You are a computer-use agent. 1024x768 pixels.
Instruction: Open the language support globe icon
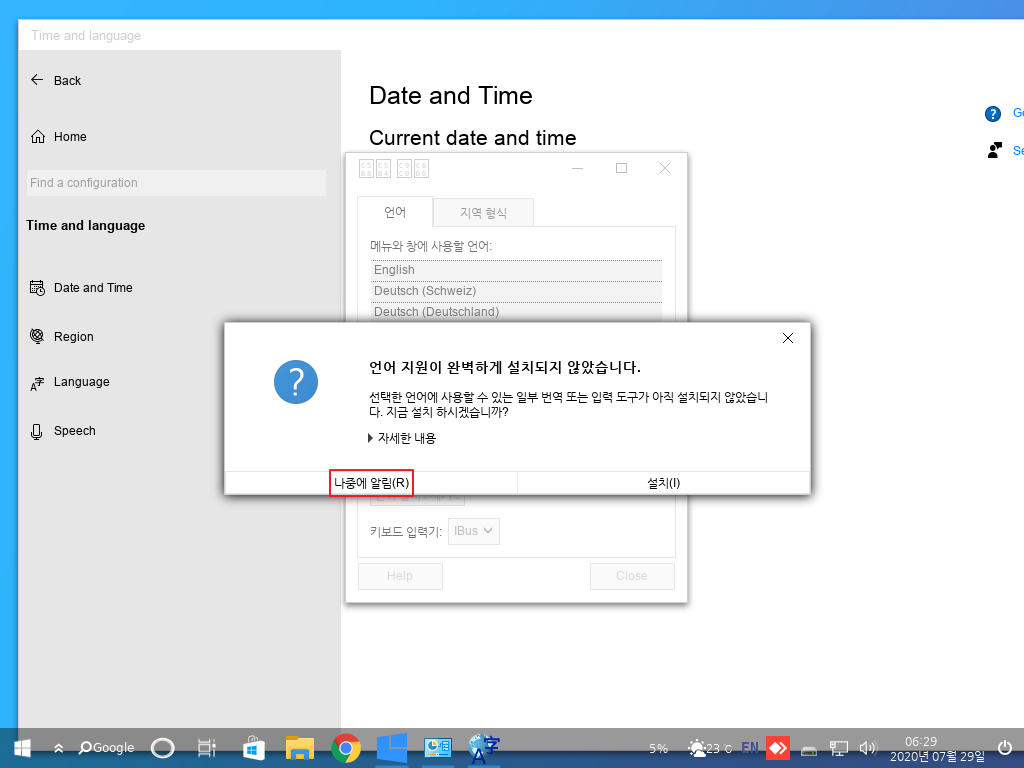(x=483, y=748)
